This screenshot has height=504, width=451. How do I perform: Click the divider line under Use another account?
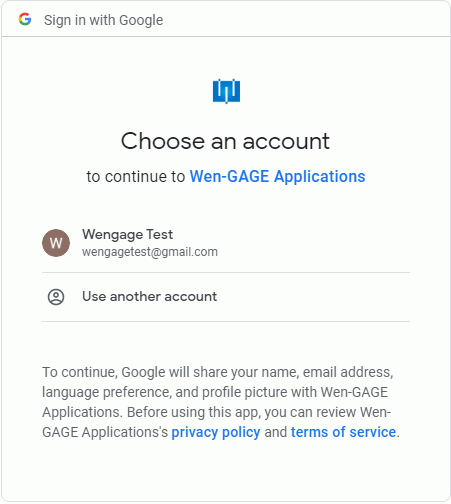point(226,321)
